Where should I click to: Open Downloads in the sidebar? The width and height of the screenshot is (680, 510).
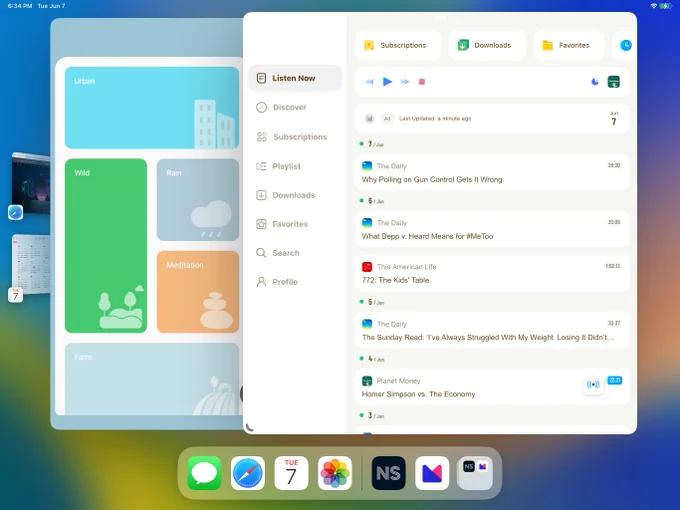click(285, 195)
